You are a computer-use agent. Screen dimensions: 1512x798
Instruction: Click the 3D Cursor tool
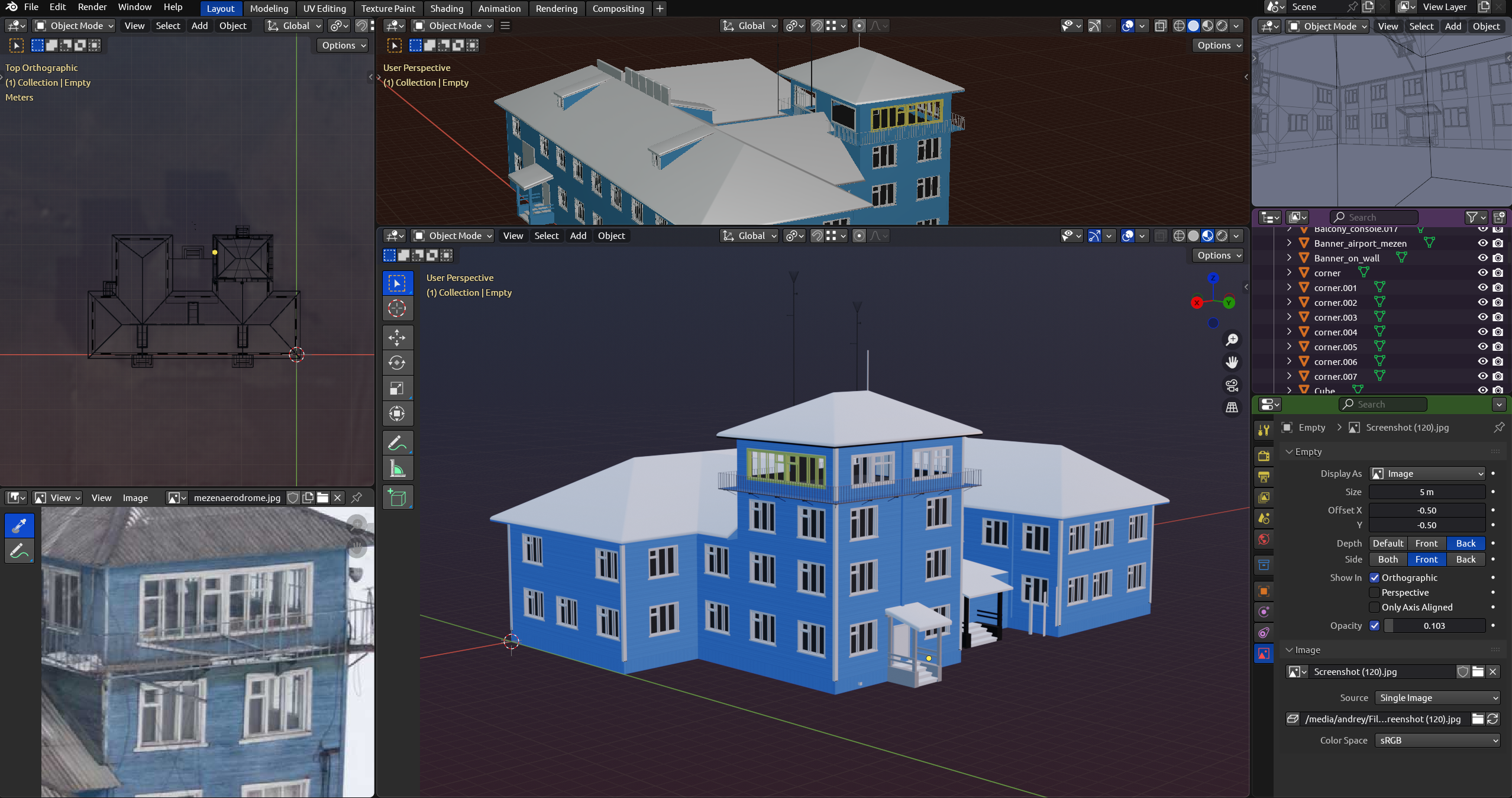(x=397, y=308)
